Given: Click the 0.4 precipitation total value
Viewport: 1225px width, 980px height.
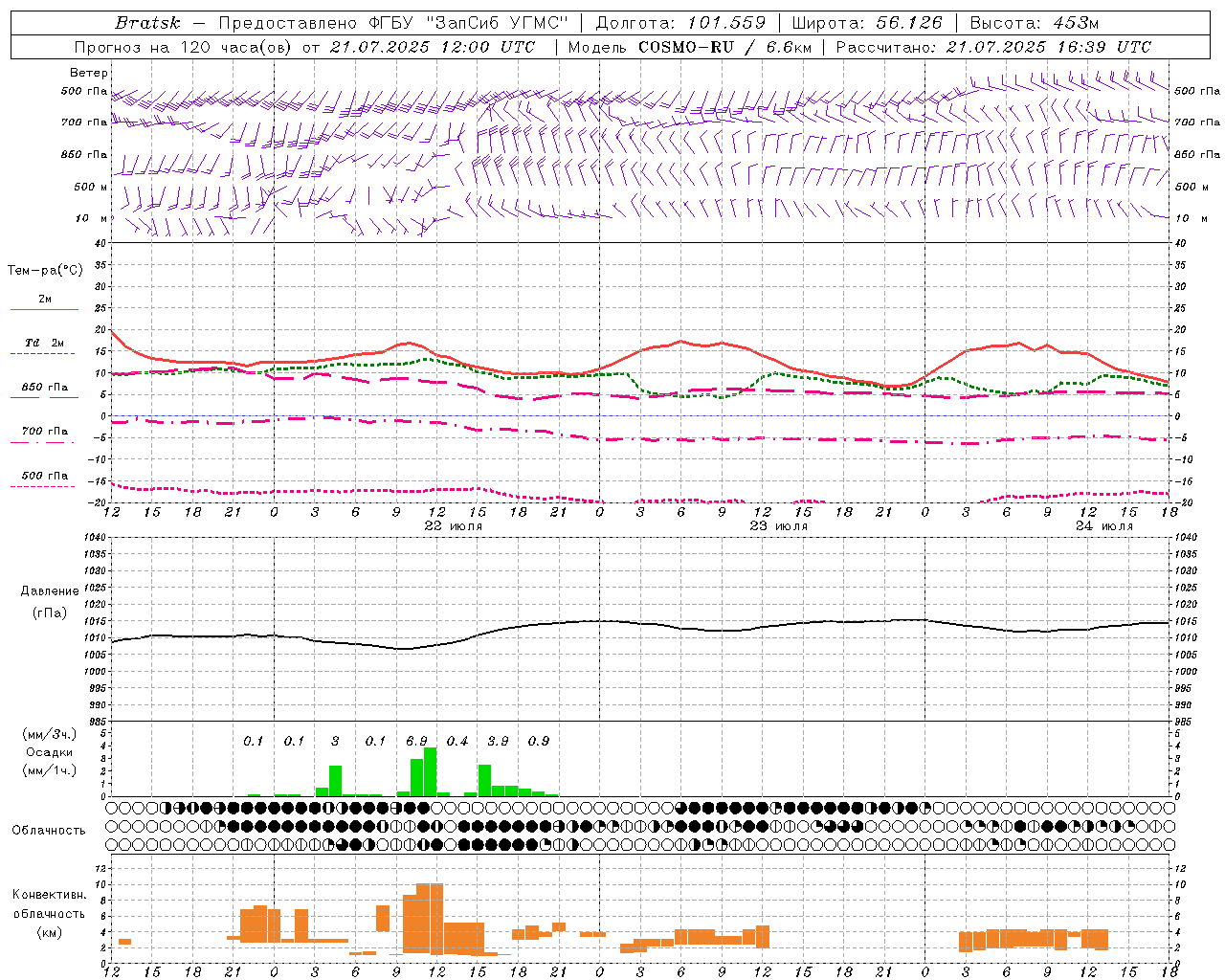Looking at the screenshot, I should (457, 741).
